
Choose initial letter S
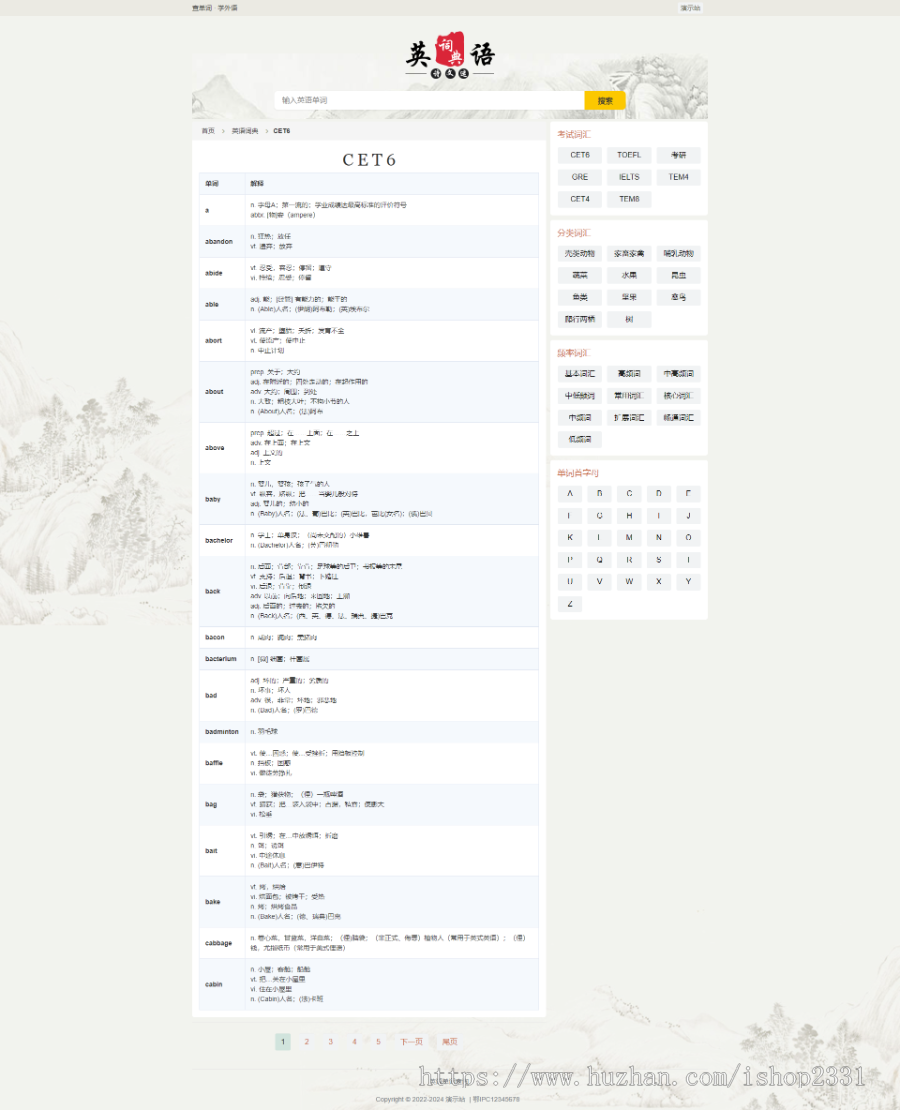point(659,560)
